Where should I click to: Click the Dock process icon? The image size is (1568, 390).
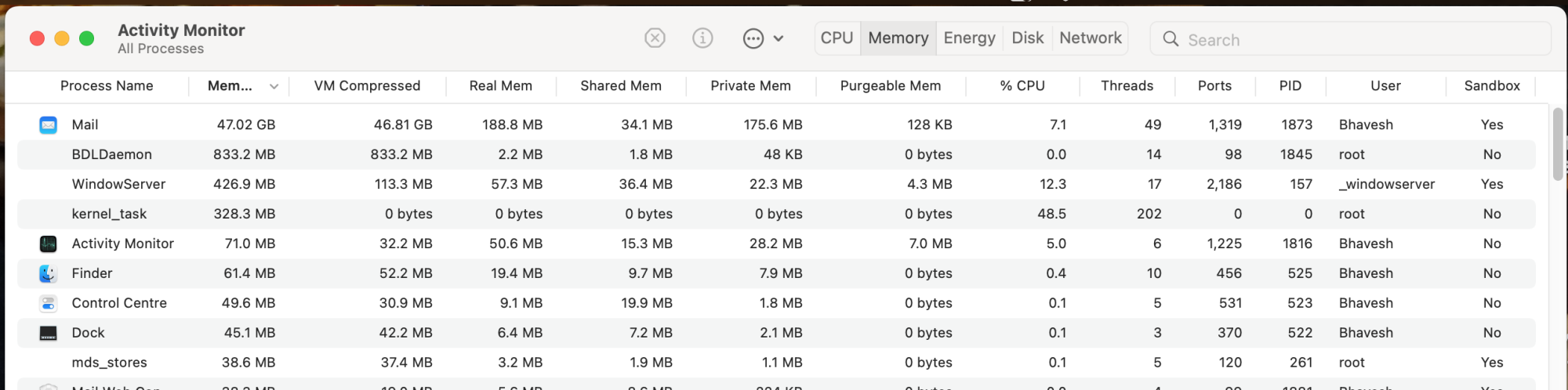pyautogui.click(x=48, y=333)
